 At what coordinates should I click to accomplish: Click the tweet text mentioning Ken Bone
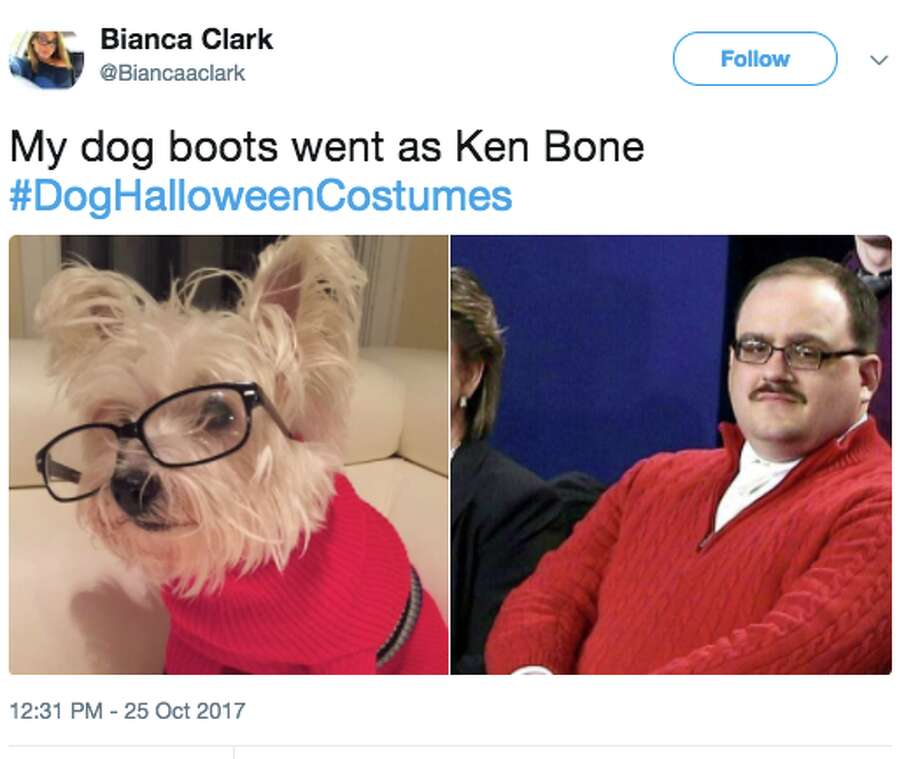327,147
